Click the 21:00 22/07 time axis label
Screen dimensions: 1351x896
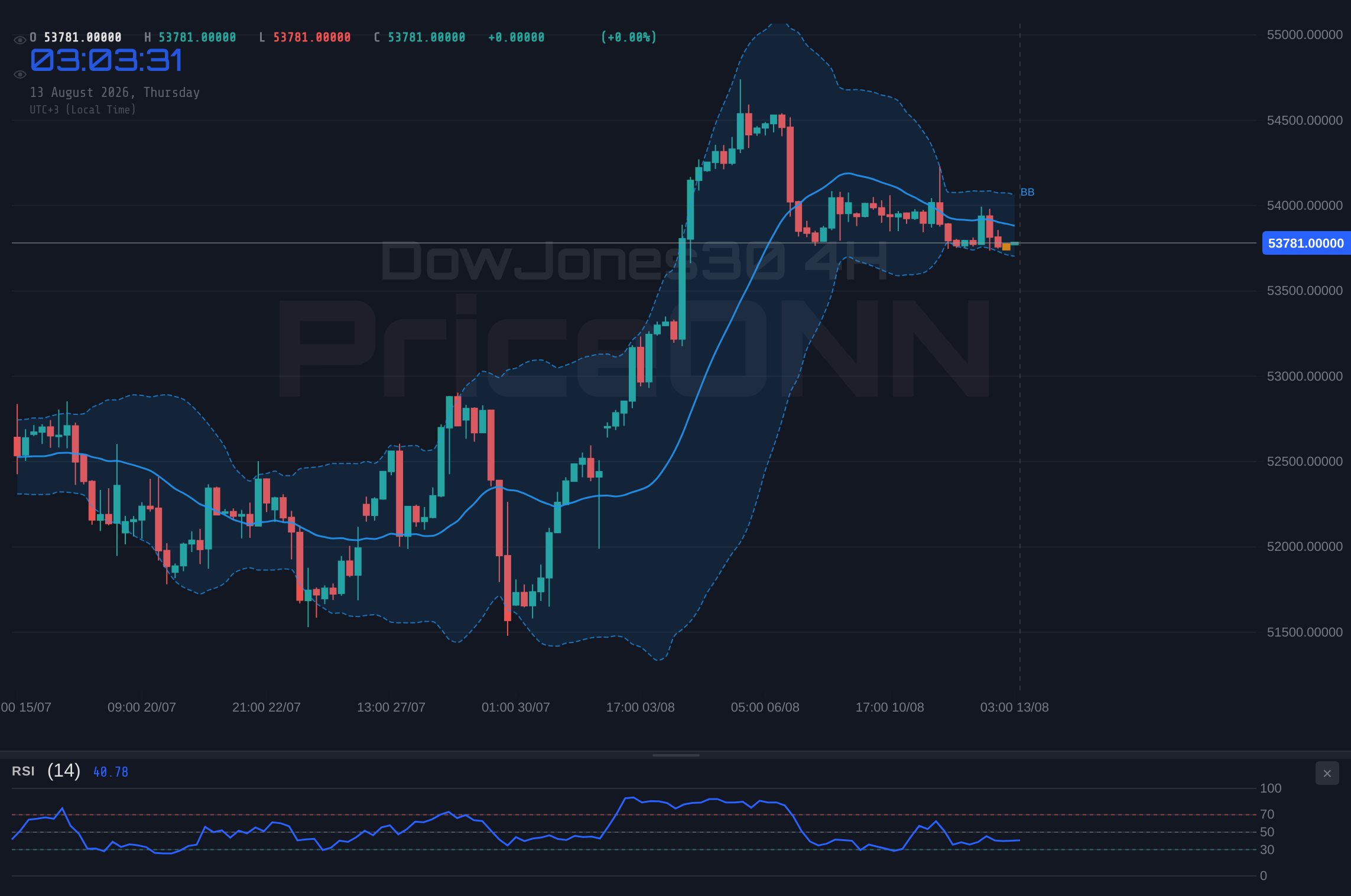point(267,707)
